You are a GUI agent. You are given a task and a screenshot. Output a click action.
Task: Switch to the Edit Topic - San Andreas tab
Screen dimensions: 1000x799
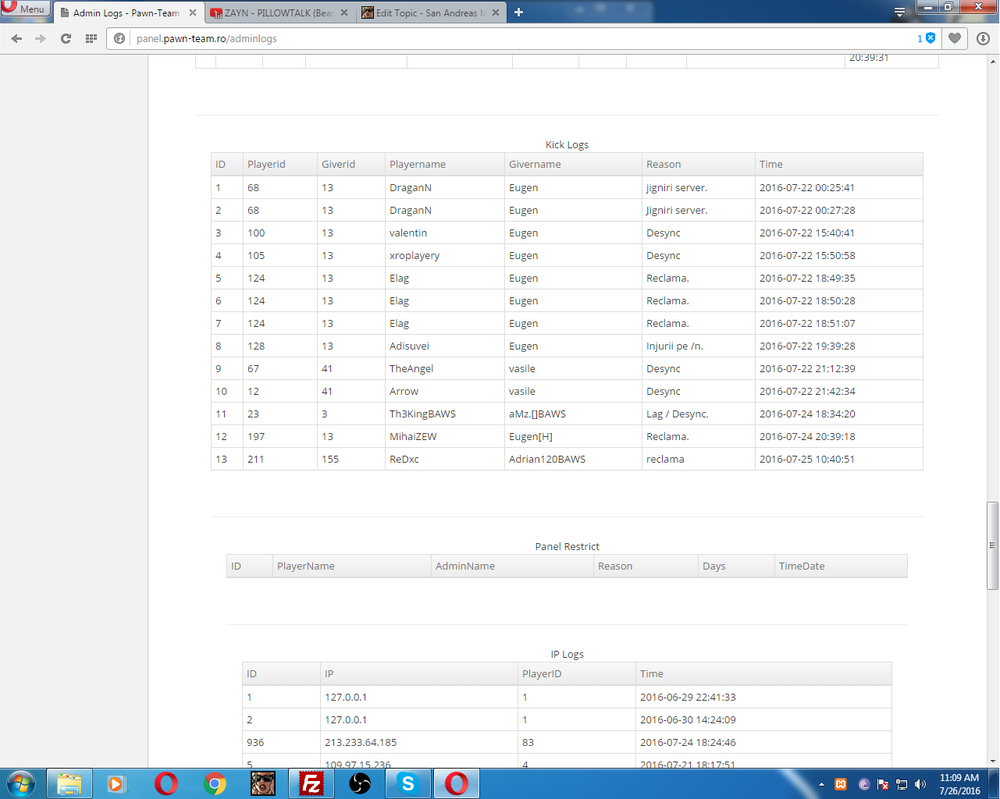coord(430,13)
